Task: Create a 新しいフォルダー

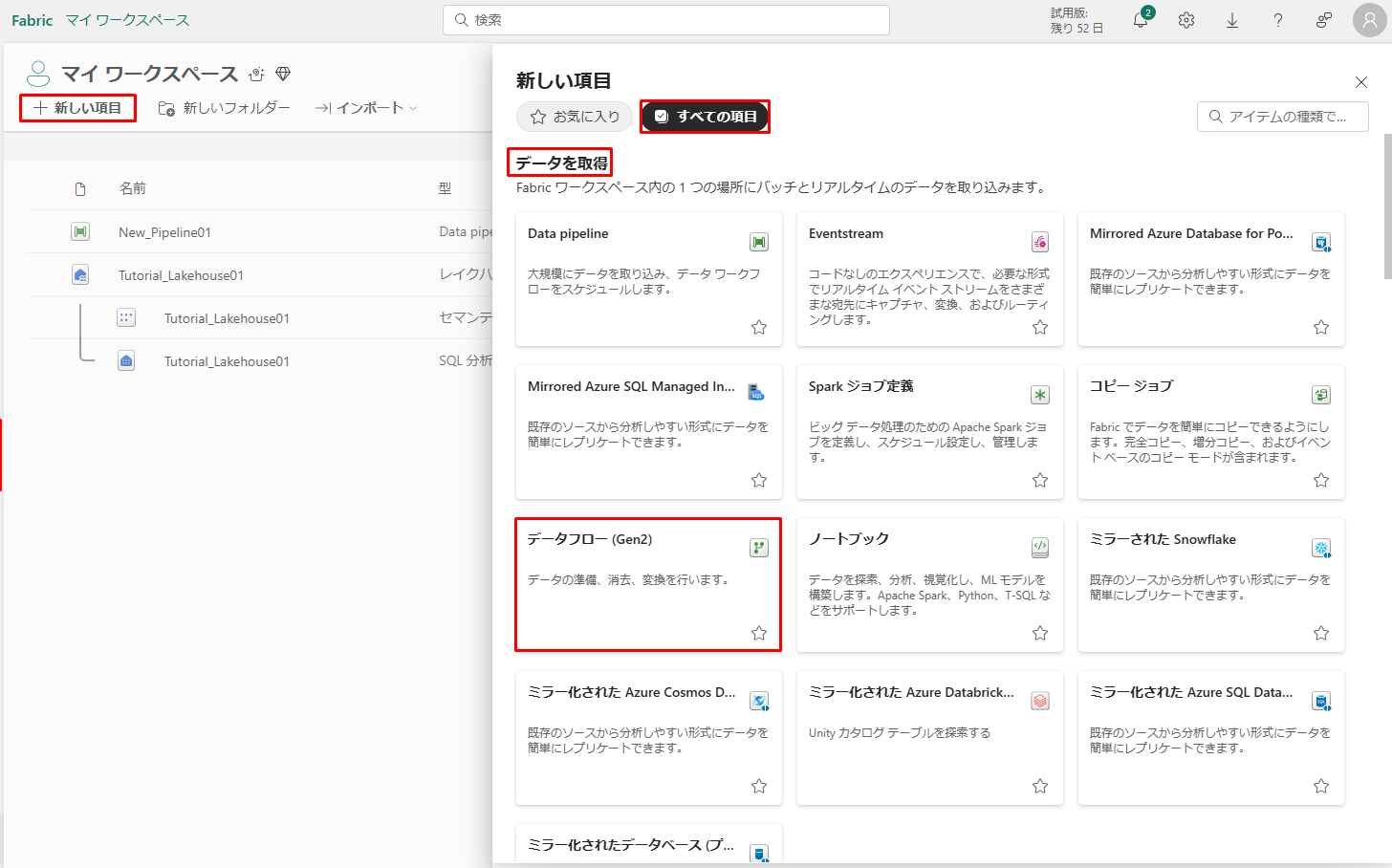Action: point(224,108)
